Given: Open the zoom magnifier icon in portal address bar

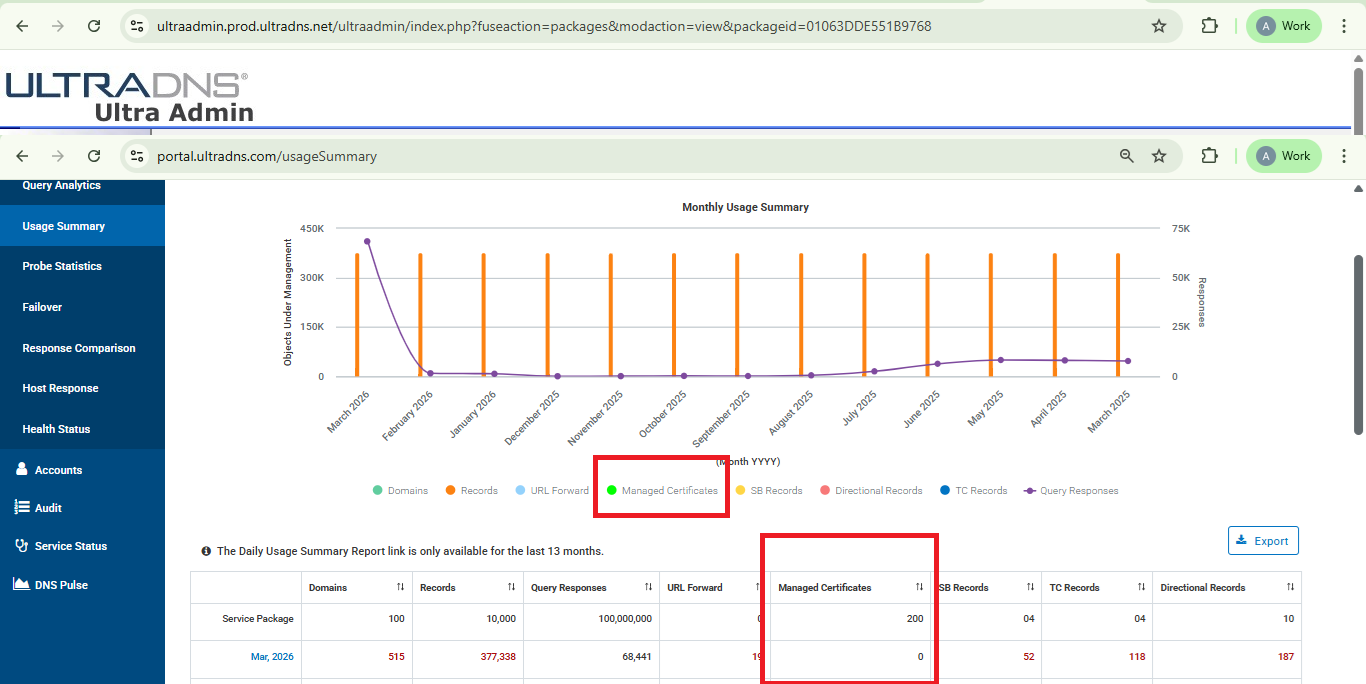Looking at the screenshot, I should (x=1127, y=156).
